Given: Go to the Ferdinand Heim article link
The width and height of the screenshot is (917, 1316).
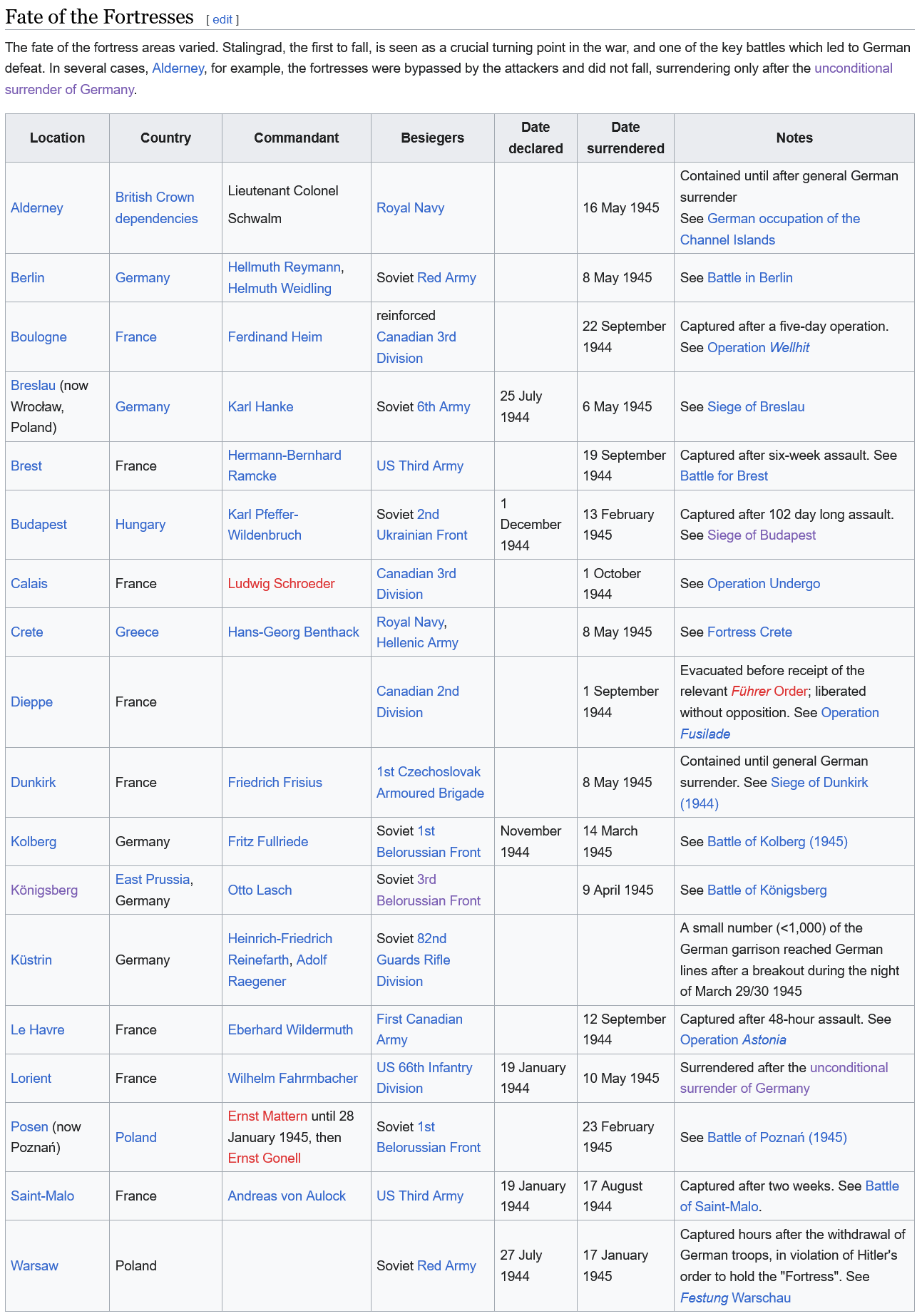Looking at the screenshot, I should pos(275,337).
